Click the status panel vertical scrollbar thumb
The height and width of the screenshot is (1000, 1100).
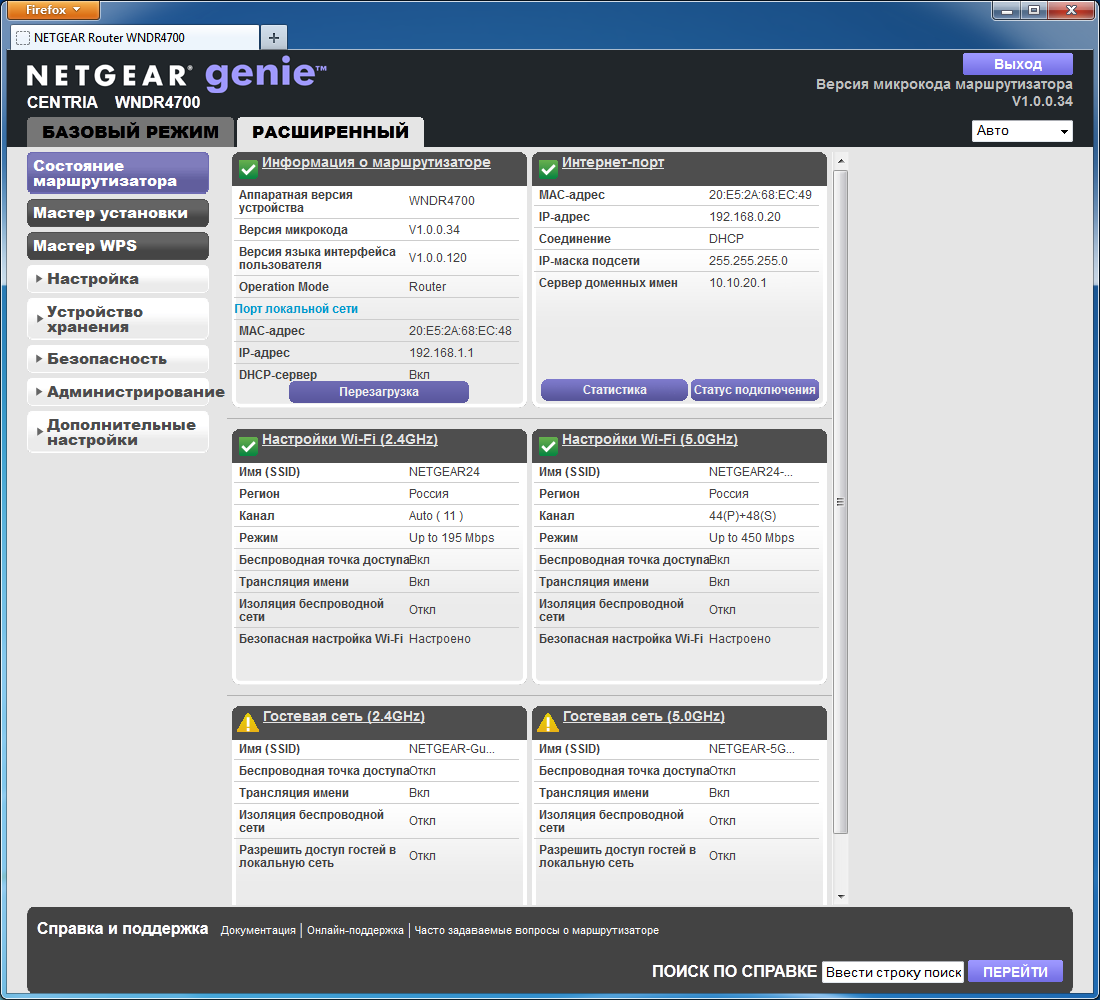840,502
